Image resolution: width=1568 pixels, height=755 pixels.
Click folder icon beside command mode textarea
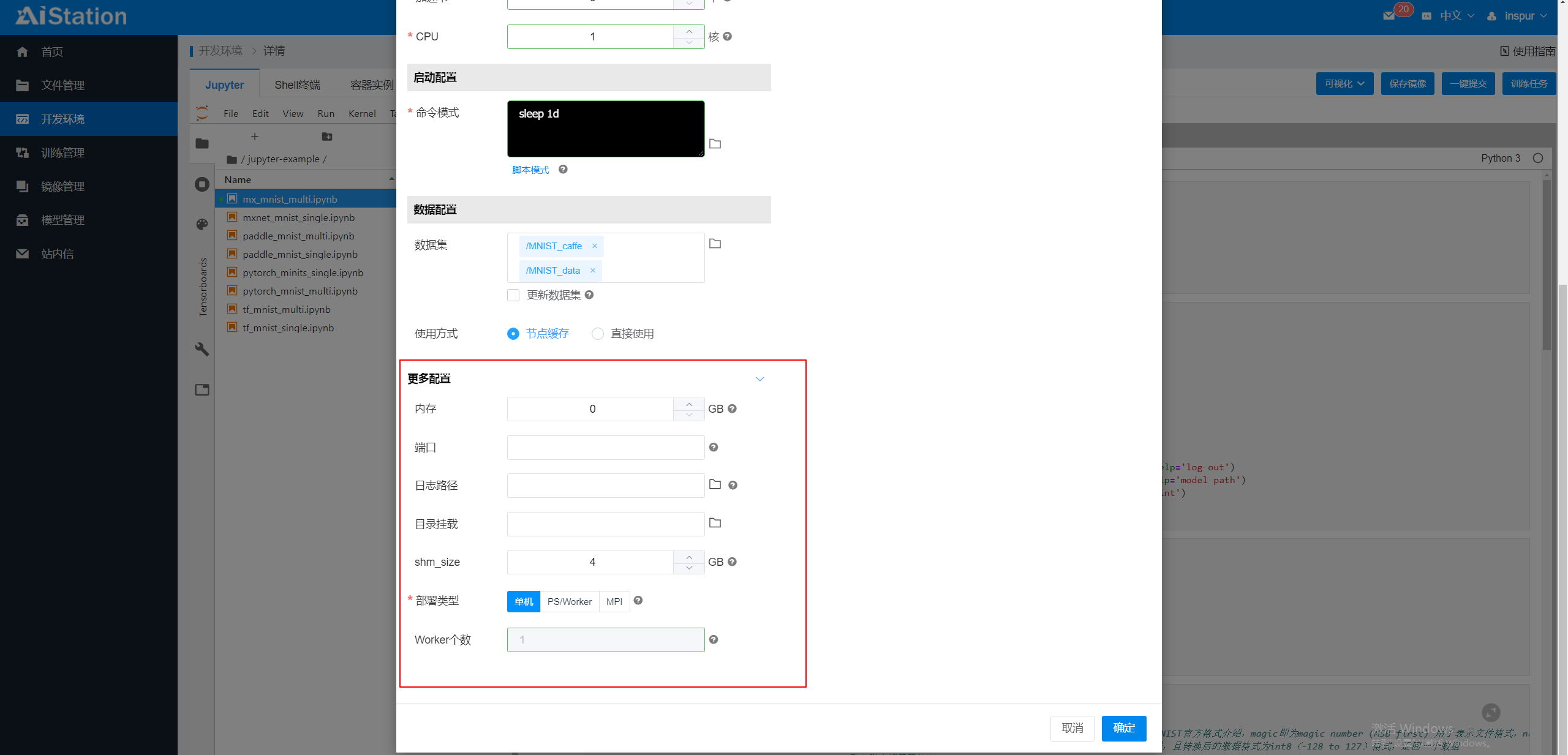[x=715, y=144]
